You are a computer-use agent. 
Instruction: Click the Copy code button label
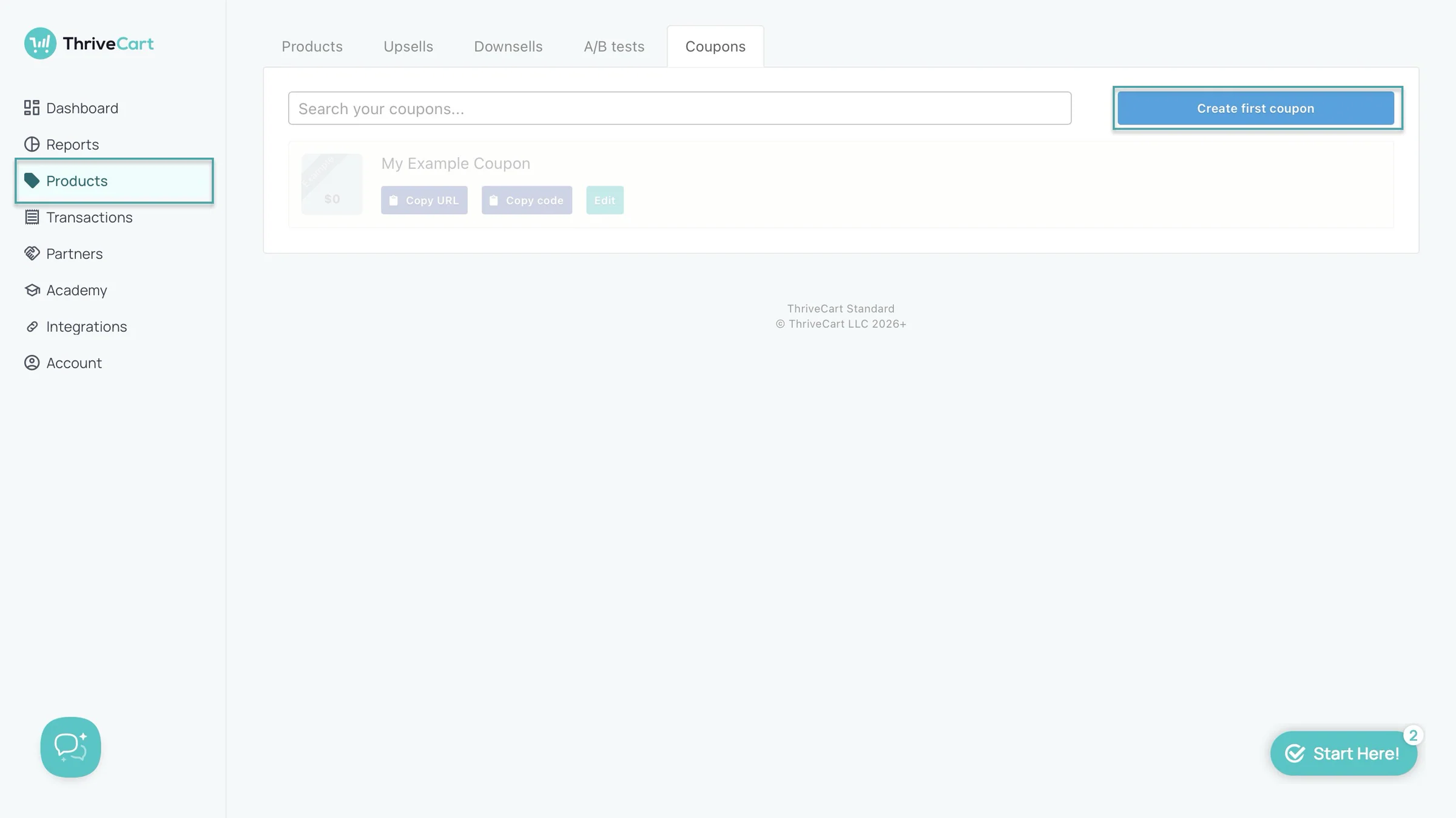534,200
